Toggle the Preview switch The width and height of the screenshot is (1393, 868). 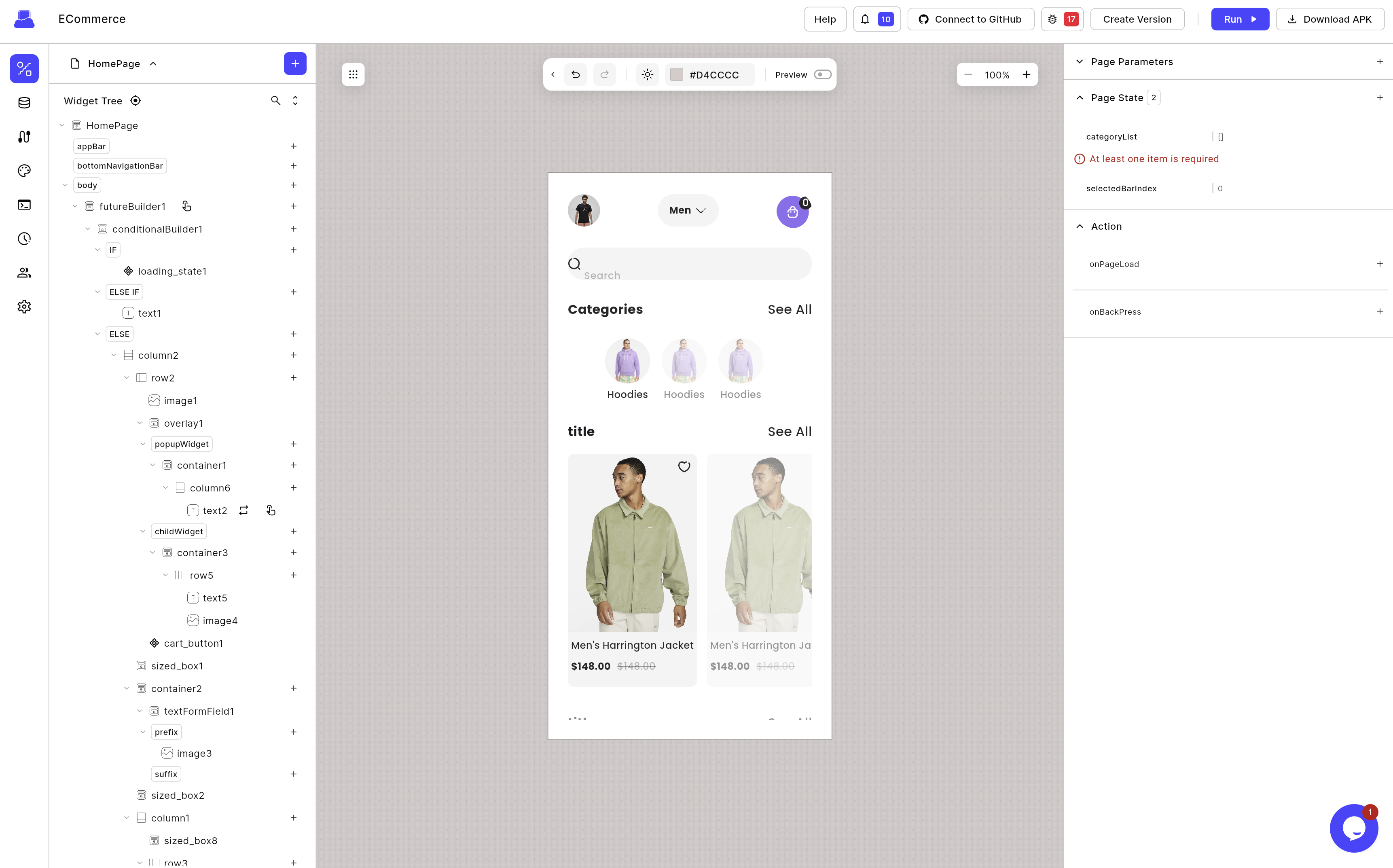tap(822, 75)
